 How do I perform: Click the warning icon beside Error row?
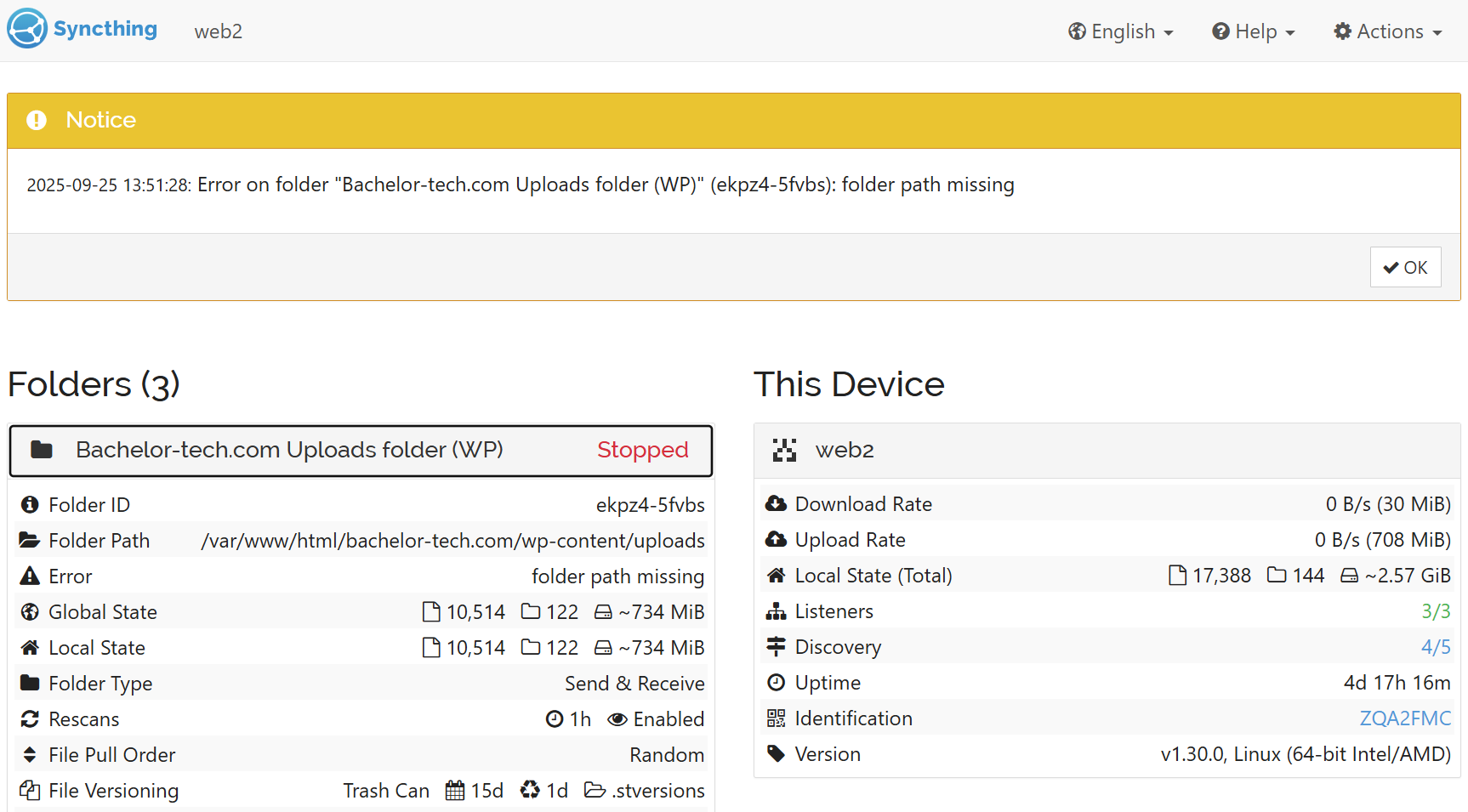point(30,576)
